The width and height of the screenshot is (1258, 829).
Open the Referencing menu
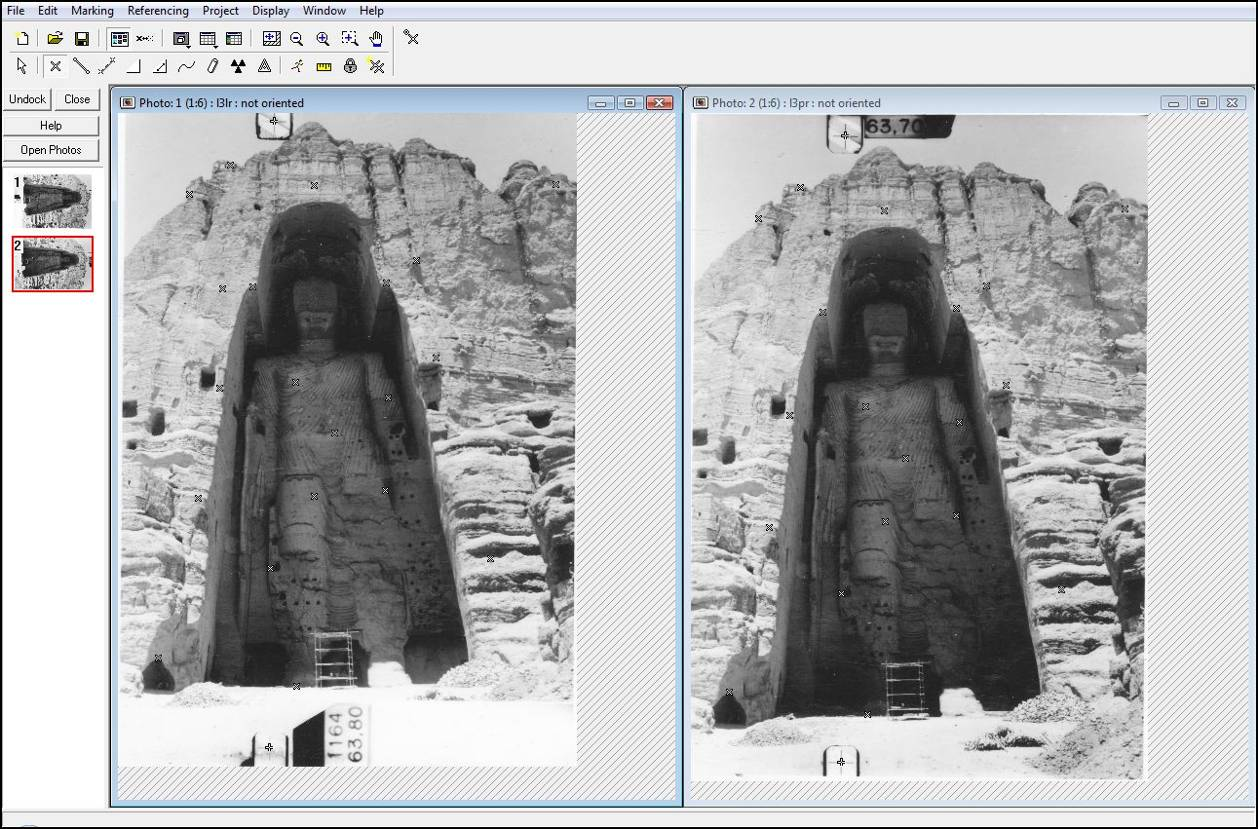pos(158,11)
